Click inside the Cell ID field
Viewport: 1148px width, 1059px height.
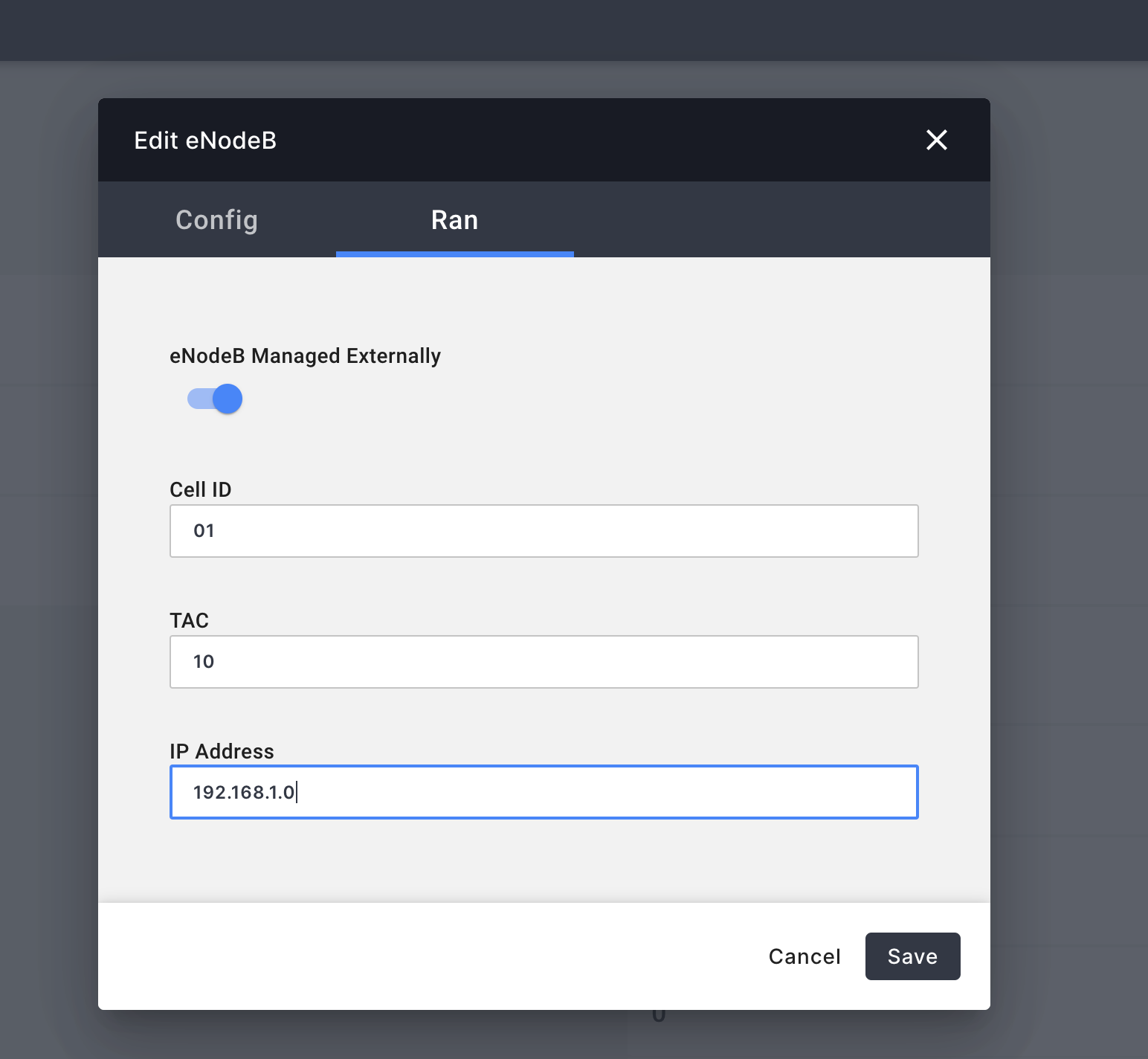pos(544,530)
